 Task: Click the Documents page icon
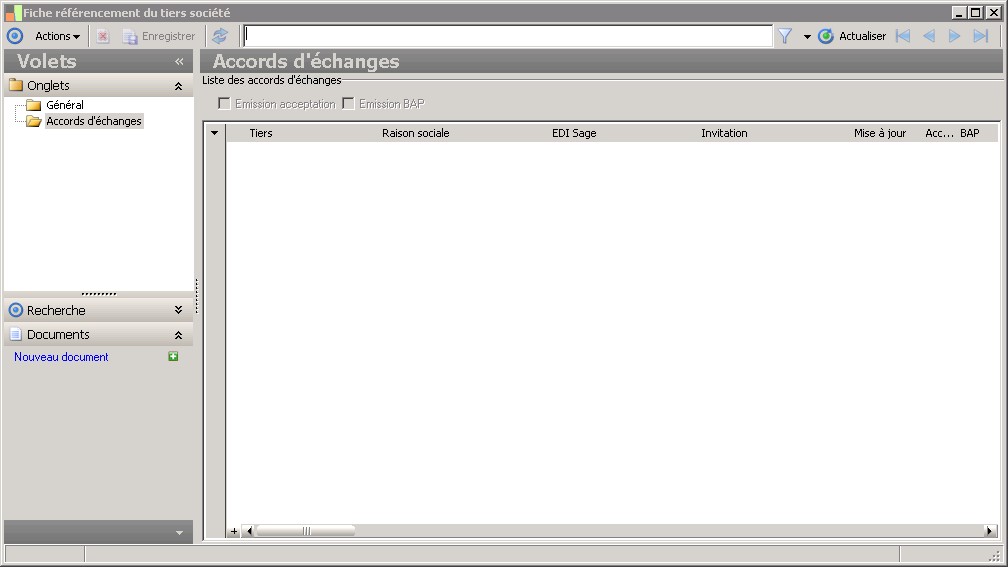[x=16, y=334]
